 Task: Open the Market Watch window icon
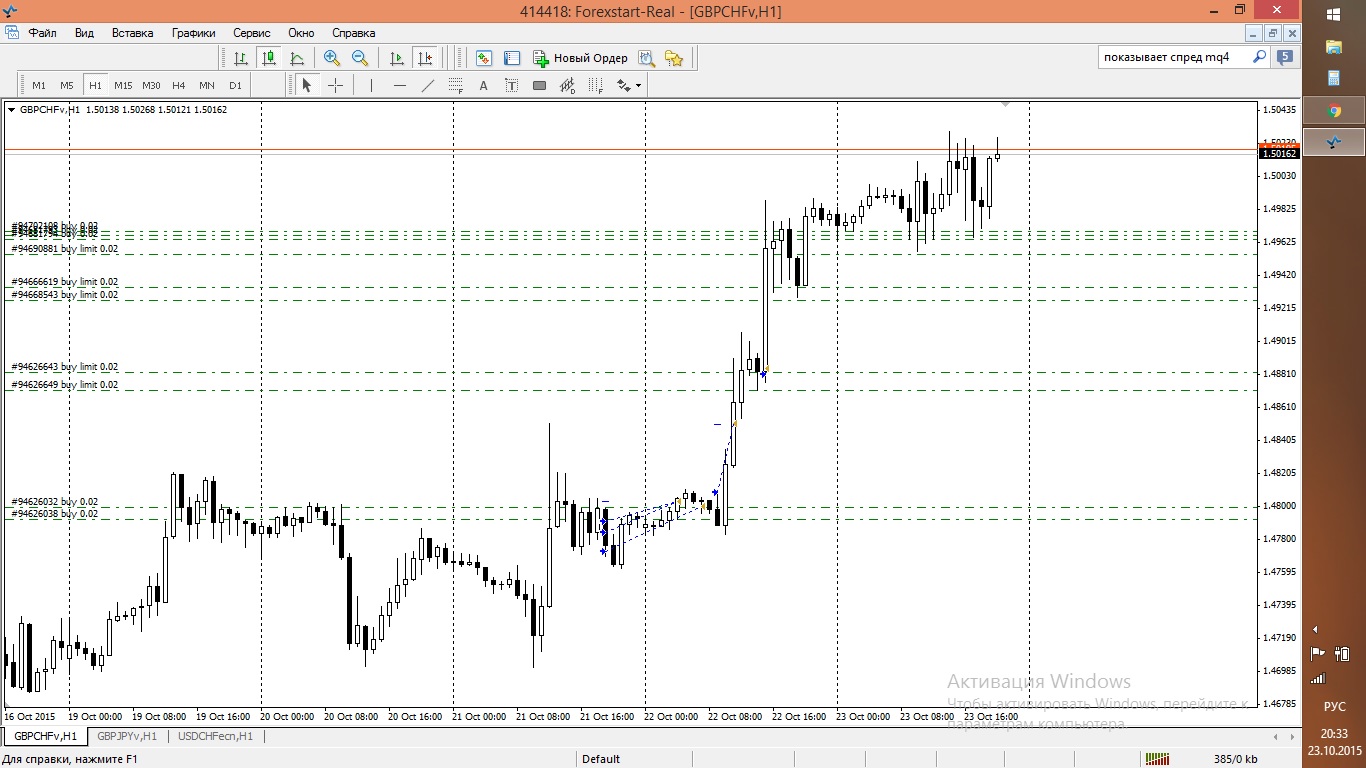click(x=484, y=58)
